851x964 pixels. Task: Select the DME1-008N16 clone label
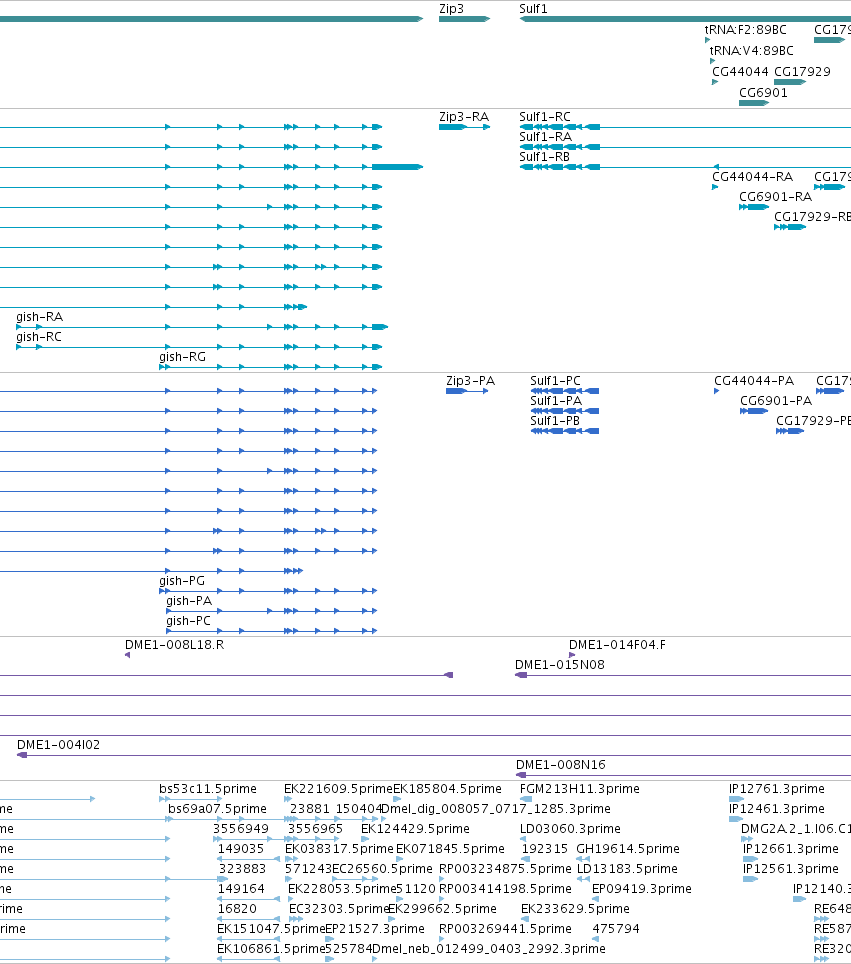point(561,764)
